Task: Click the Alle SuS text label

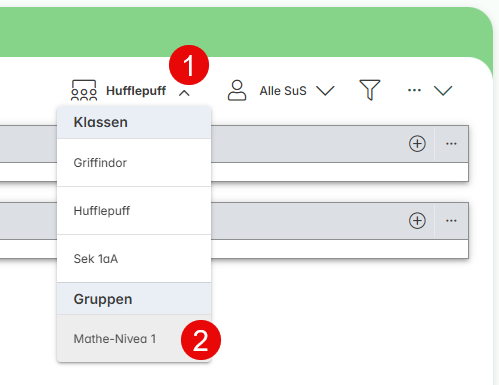Action: tap(283, 91)
